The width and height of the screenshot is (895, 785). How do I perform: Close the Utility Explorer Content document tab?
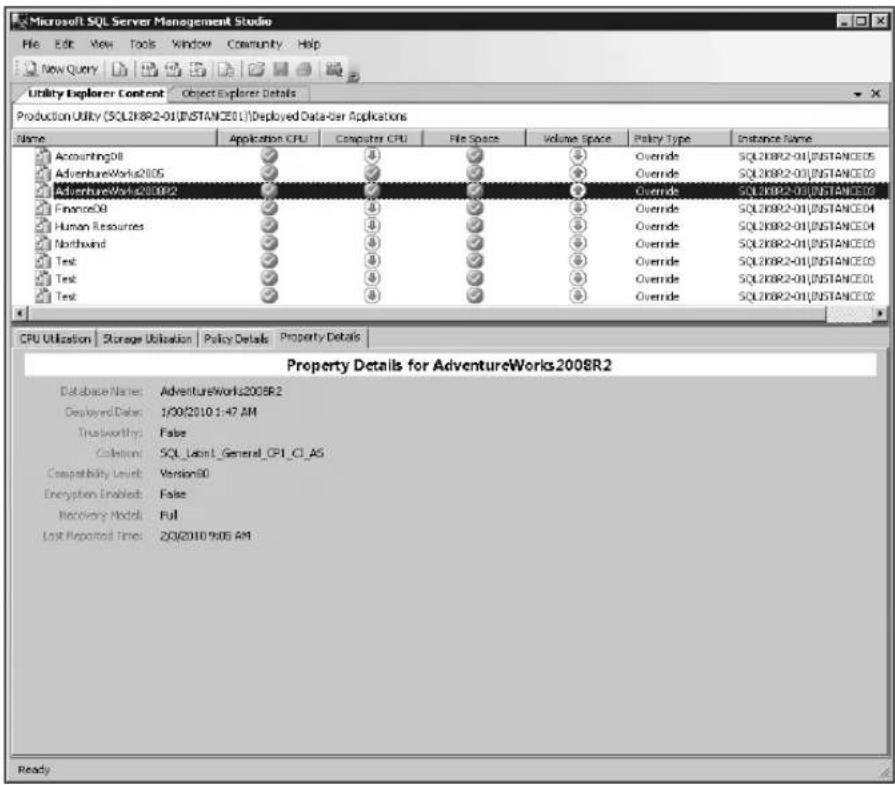(x=876, y=93)
